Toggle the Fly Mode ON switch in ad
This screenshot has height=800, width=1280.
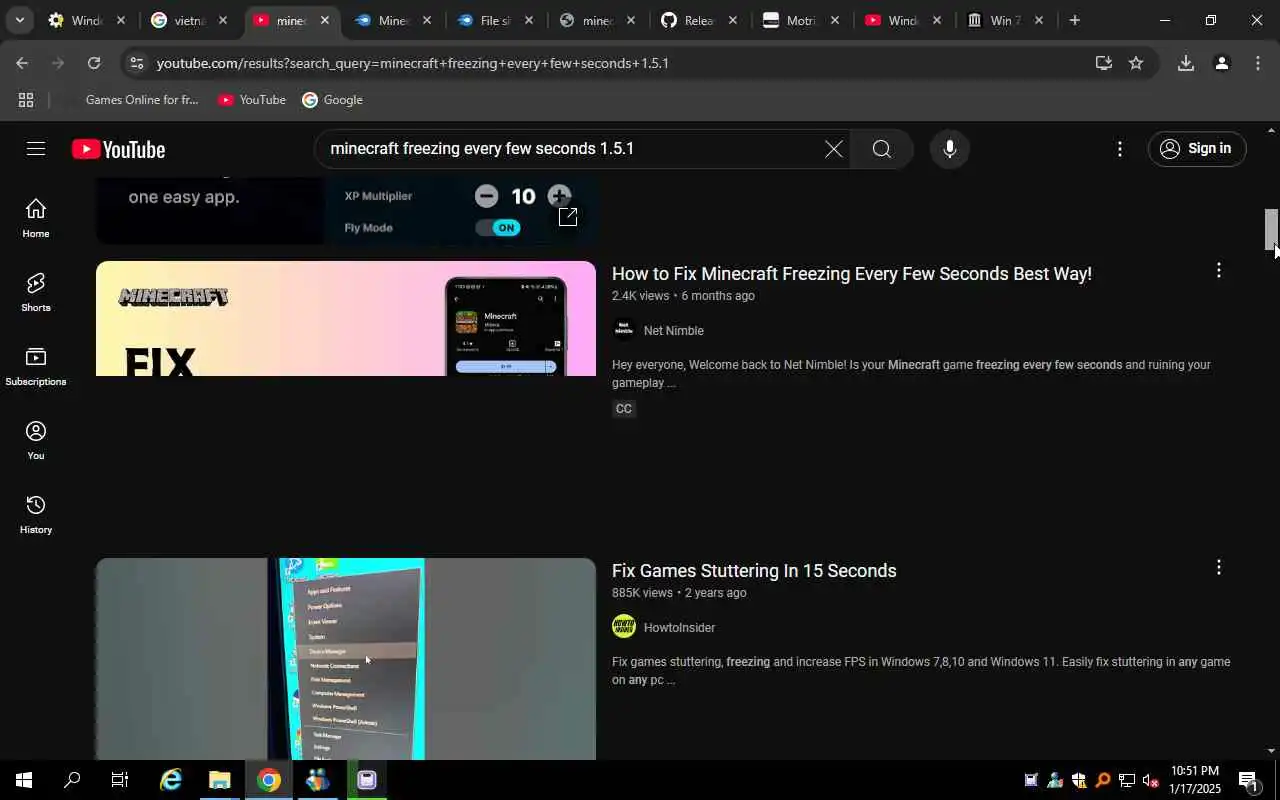pos(498,228)
